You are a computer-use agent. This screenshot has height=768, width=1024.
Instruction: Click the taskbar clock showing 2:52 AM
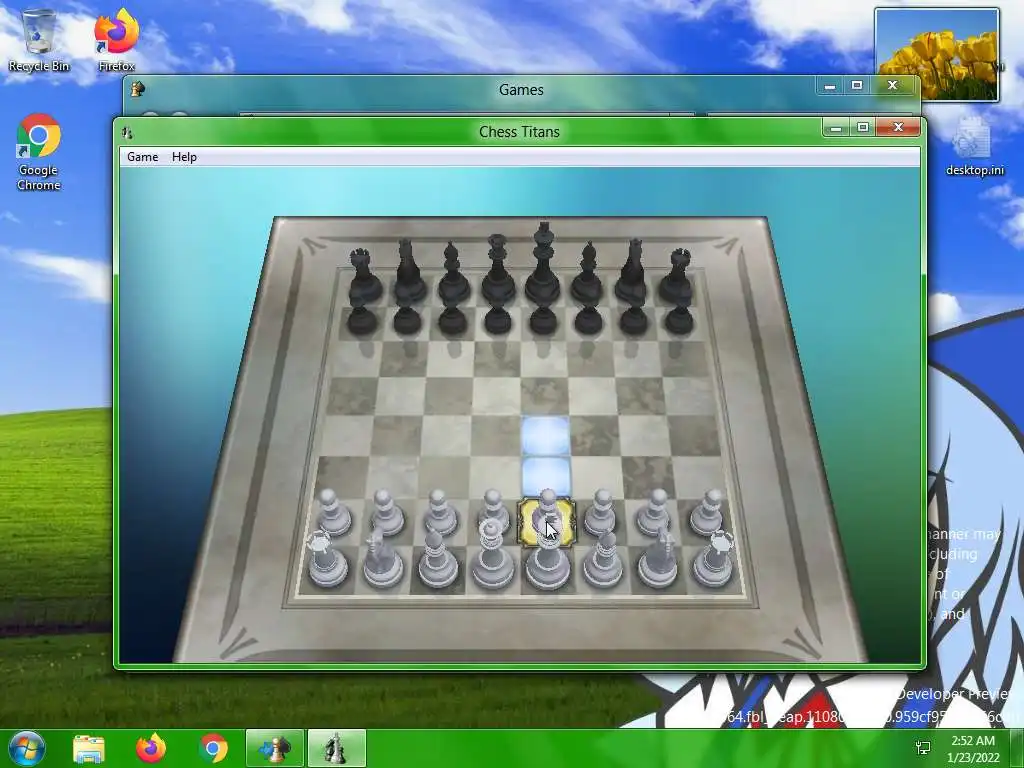tap(973, 749)
